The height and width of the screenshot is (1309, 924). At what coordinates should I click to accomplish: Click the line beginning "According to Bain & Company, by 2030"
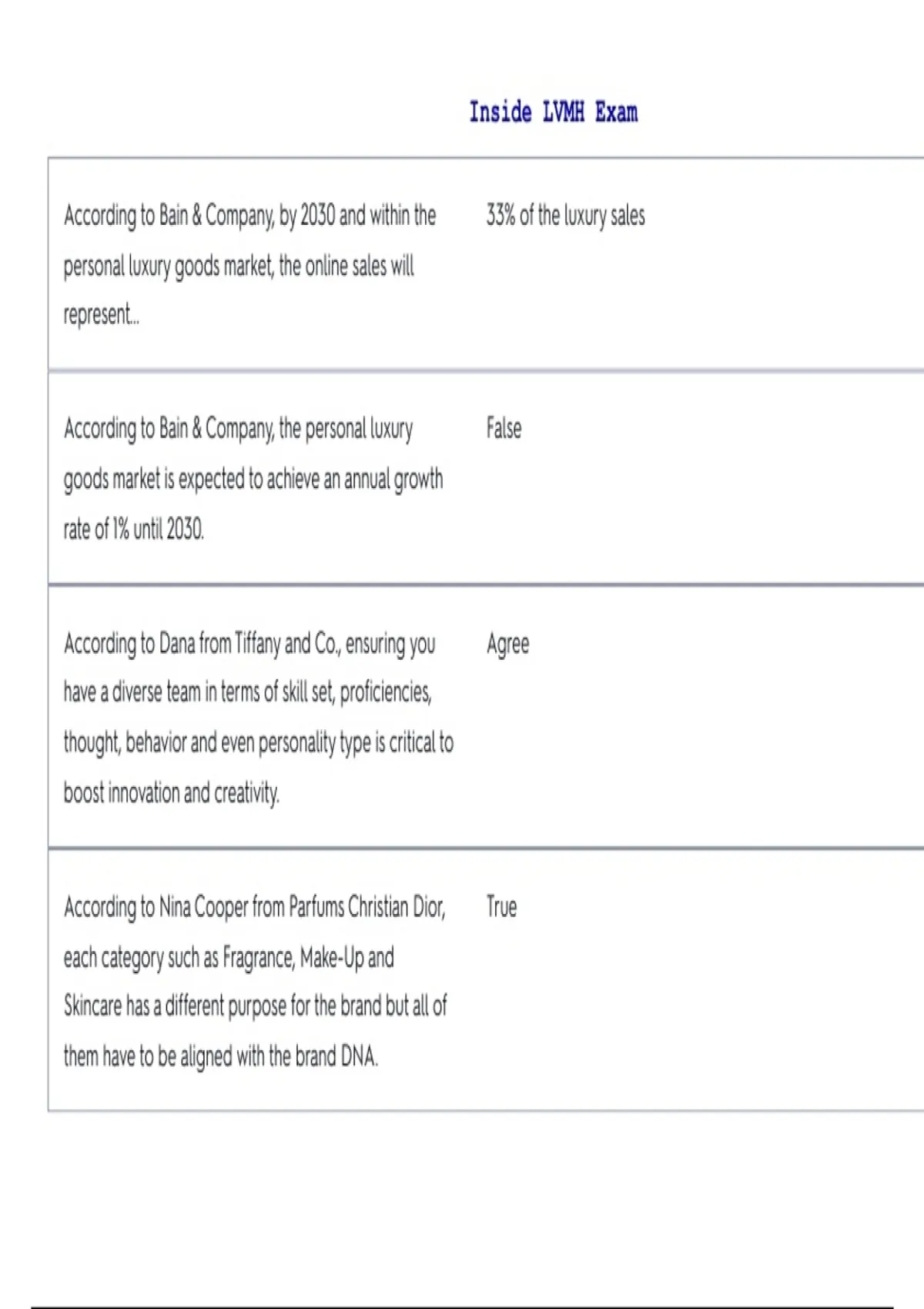pos(249,216)
